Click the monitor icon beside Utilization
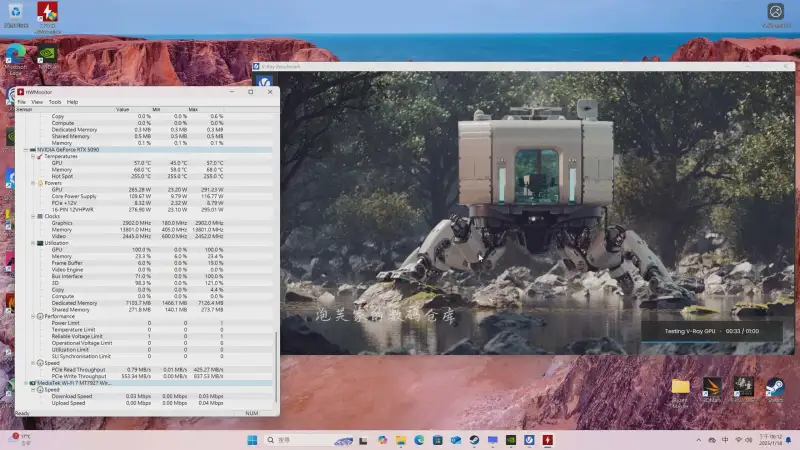 [40, 243]
